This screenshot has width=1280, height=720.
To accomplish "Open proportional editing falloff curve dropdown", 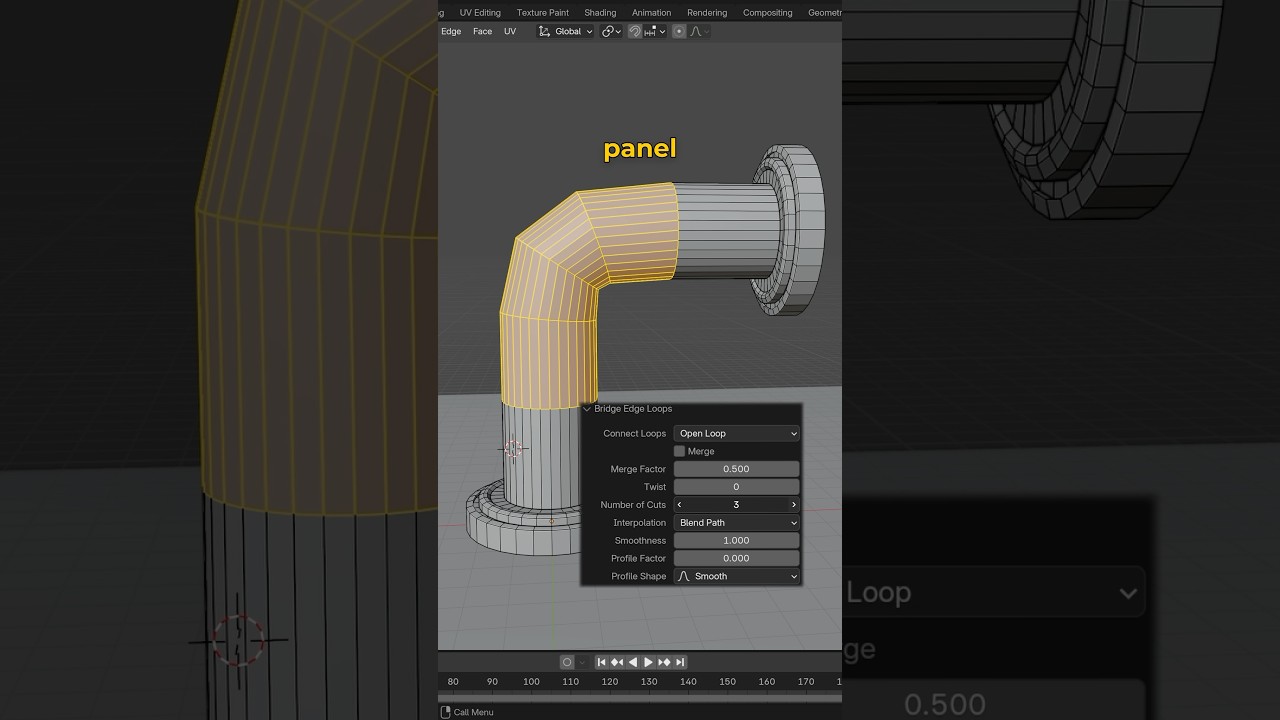I will [x=699, y=32].
